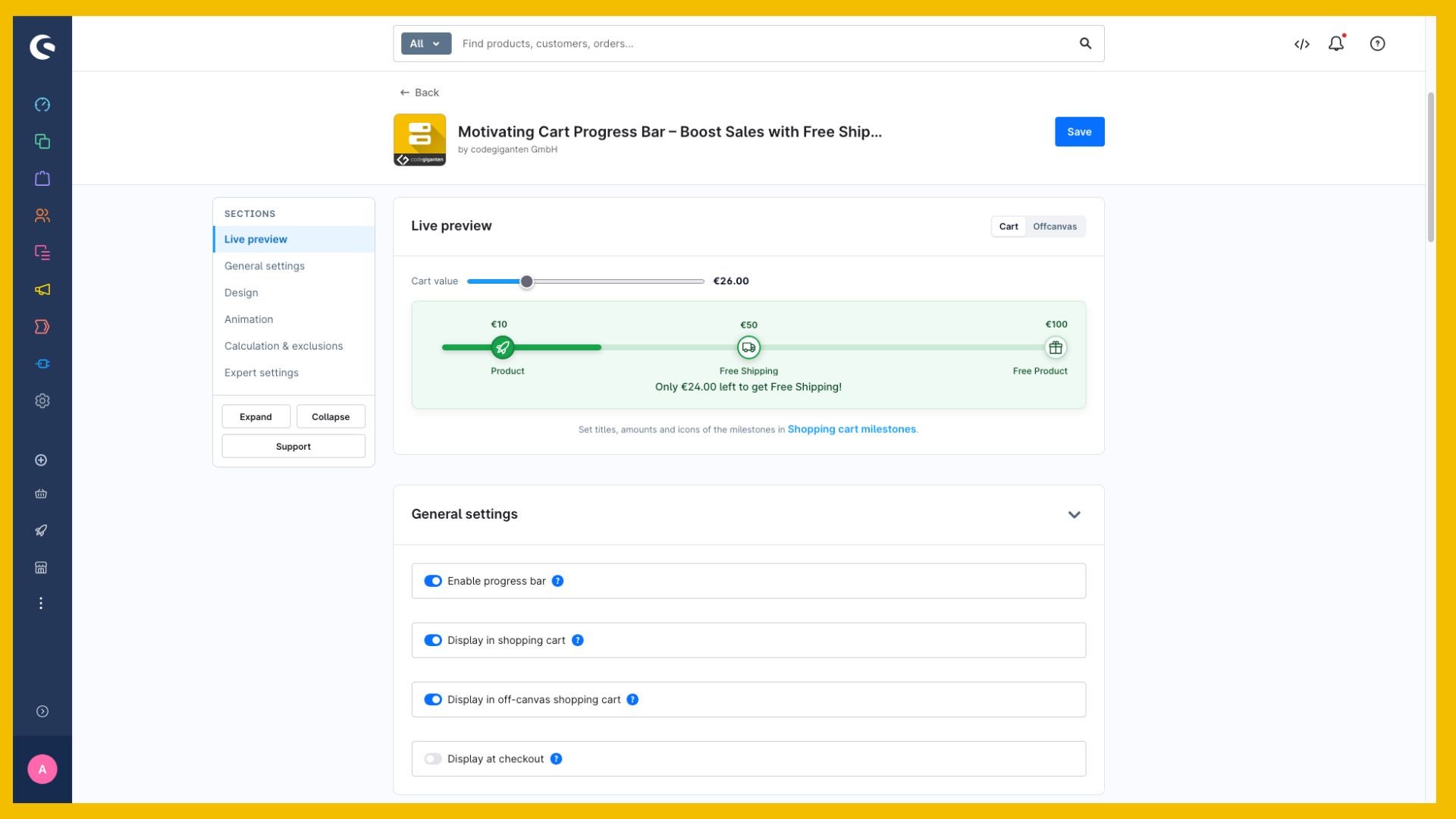Go to Expert settings section
Screen dimensions: 1456x819
click(294, 372)
